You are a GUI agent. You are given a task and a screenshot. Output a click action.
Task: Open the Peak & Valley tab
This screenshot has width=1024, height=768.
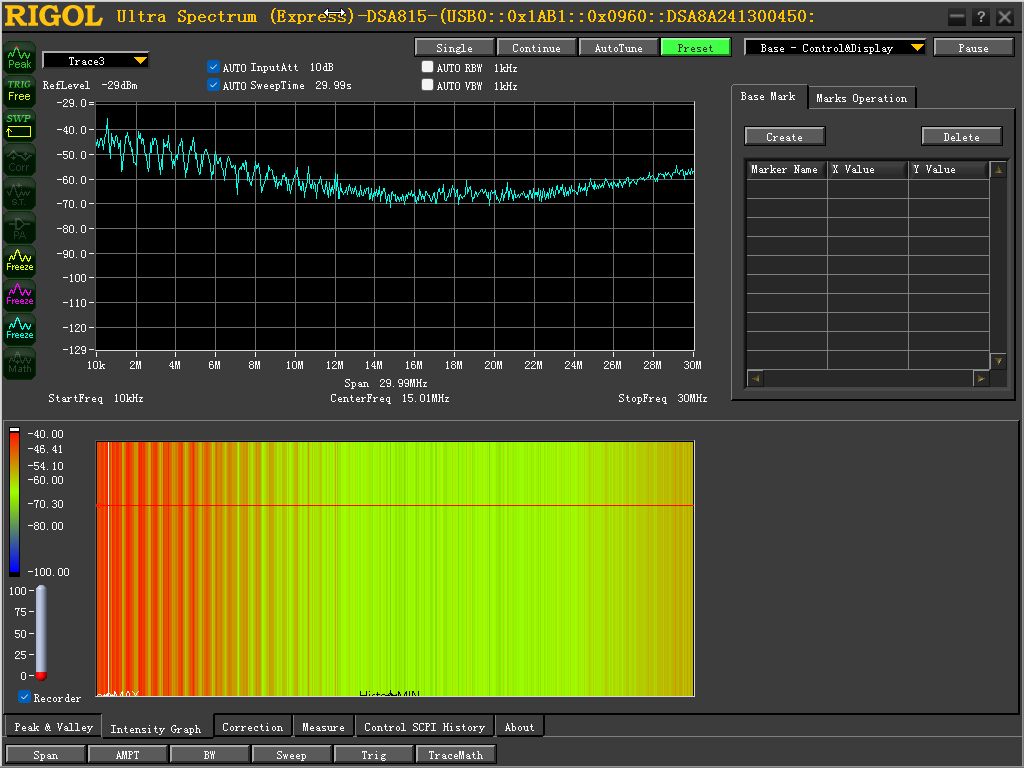tap(54, 727)
